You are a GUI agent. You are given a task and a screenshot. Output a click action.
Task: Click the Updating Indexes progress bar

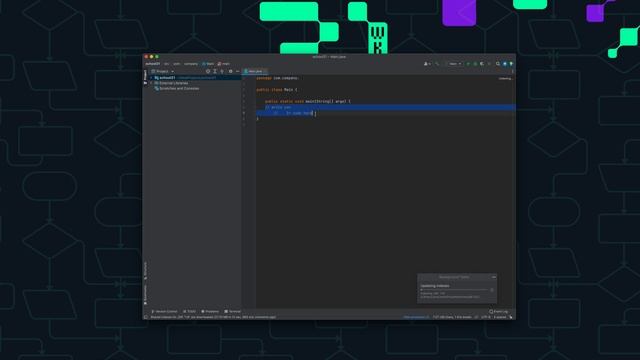pos(454,290)
